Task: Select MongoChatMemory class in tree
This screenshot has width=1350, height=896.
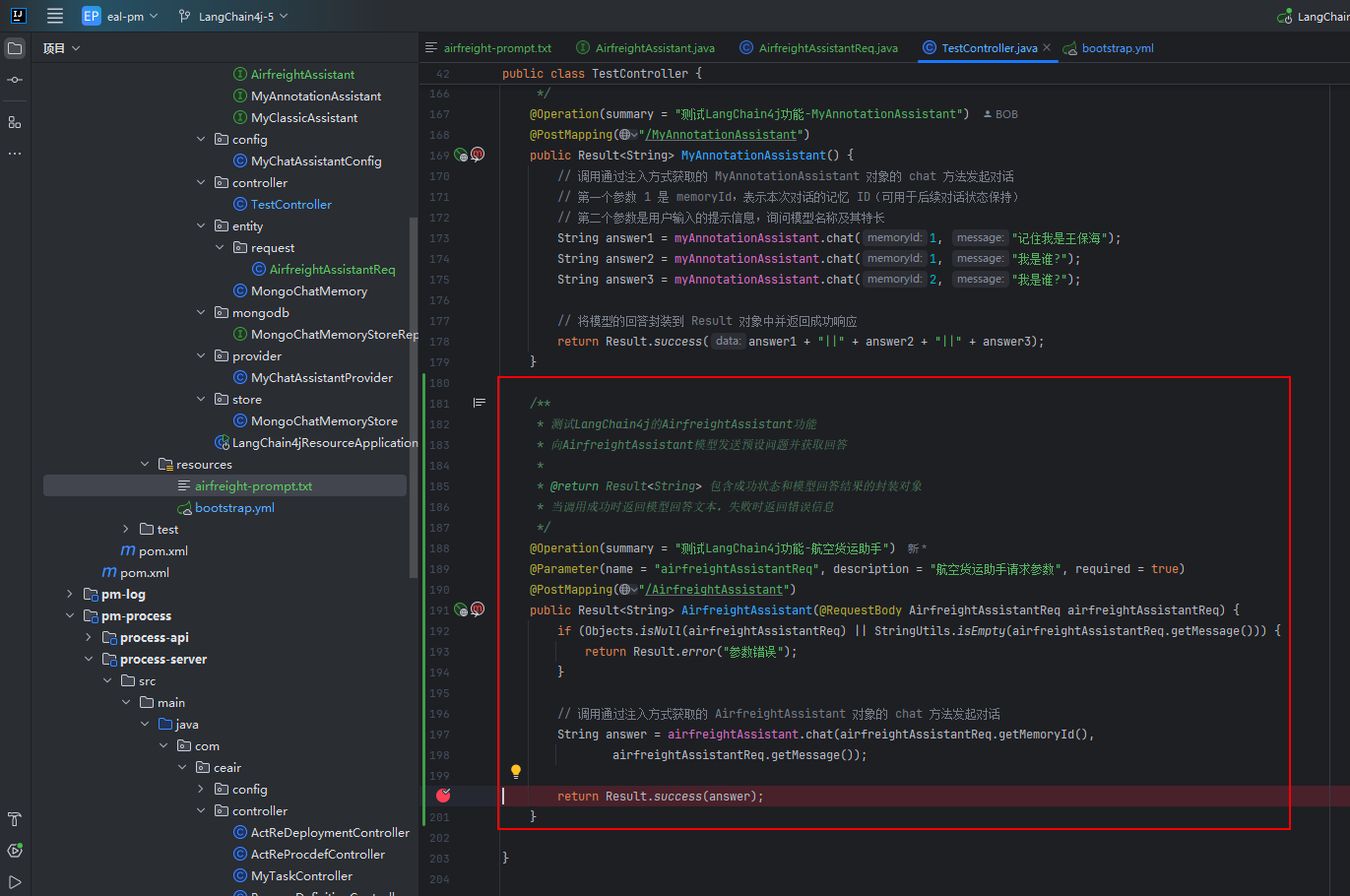Action: pos(308,291)
